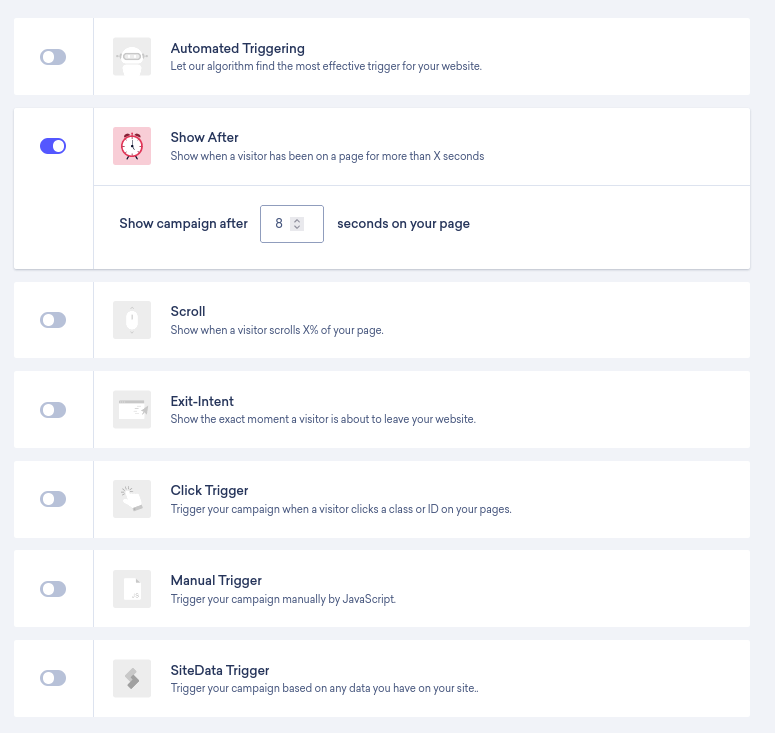Image resolution: width=775 pixels, height=733 pixels.
Task: Click the Exit-Intent browser window icon
Action: pyautogui.click(x=132, y=410)
